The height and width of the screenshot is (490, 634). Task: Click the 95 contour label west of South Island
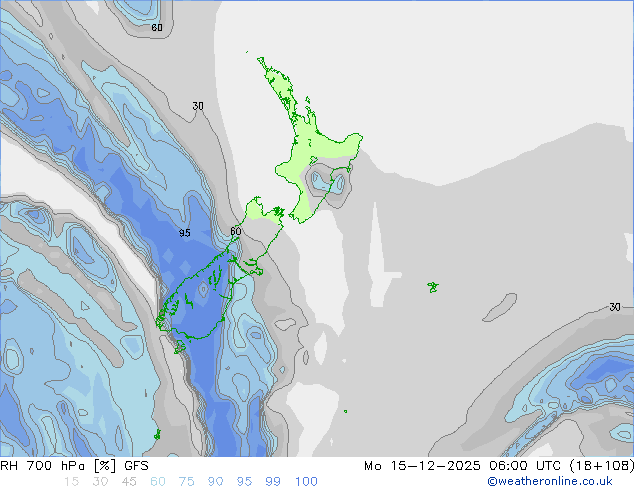[x=185, y=233]
